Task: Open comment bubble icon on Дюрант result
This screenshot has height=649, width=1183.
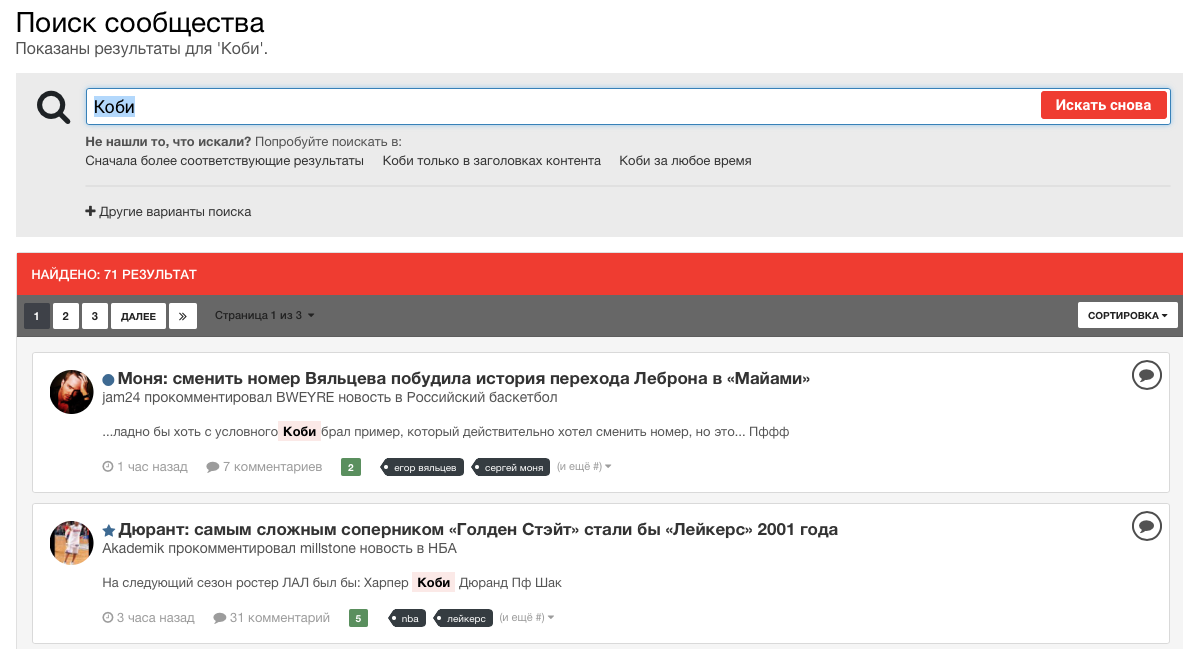Action: 1146,526
